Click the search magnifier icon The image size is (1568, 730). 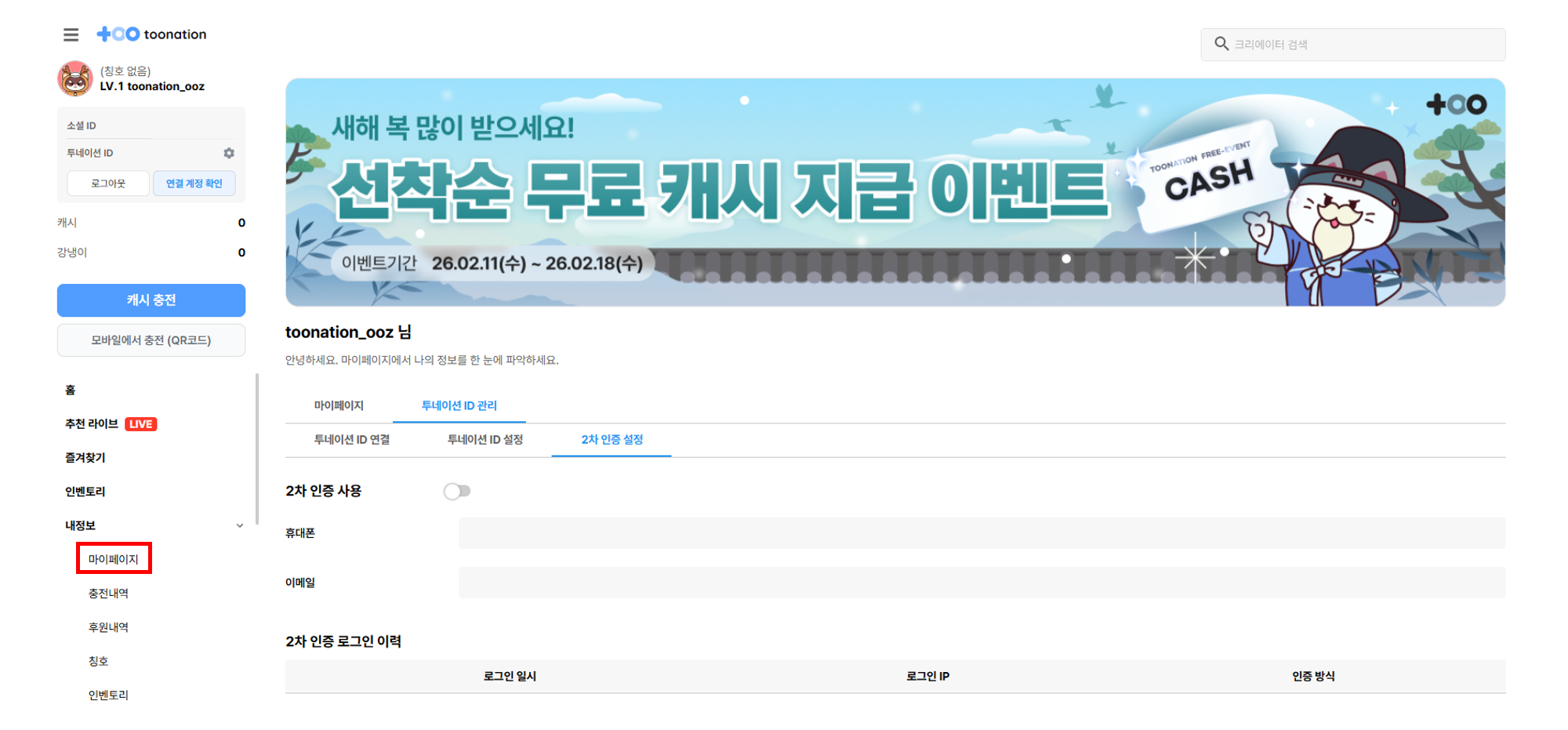point(1221,44)
